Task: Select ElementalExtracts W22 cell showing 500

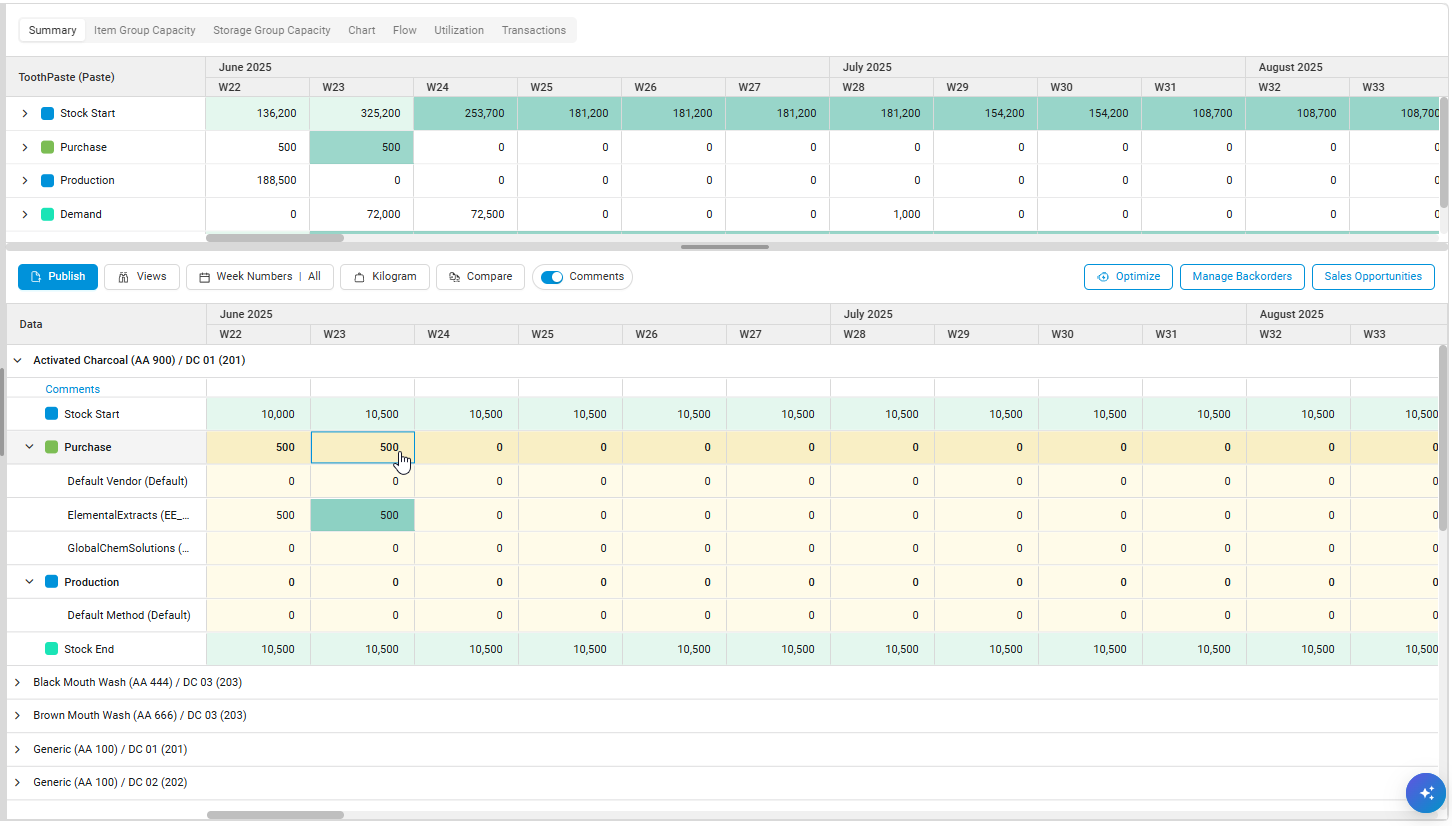Action: (259, 515)
